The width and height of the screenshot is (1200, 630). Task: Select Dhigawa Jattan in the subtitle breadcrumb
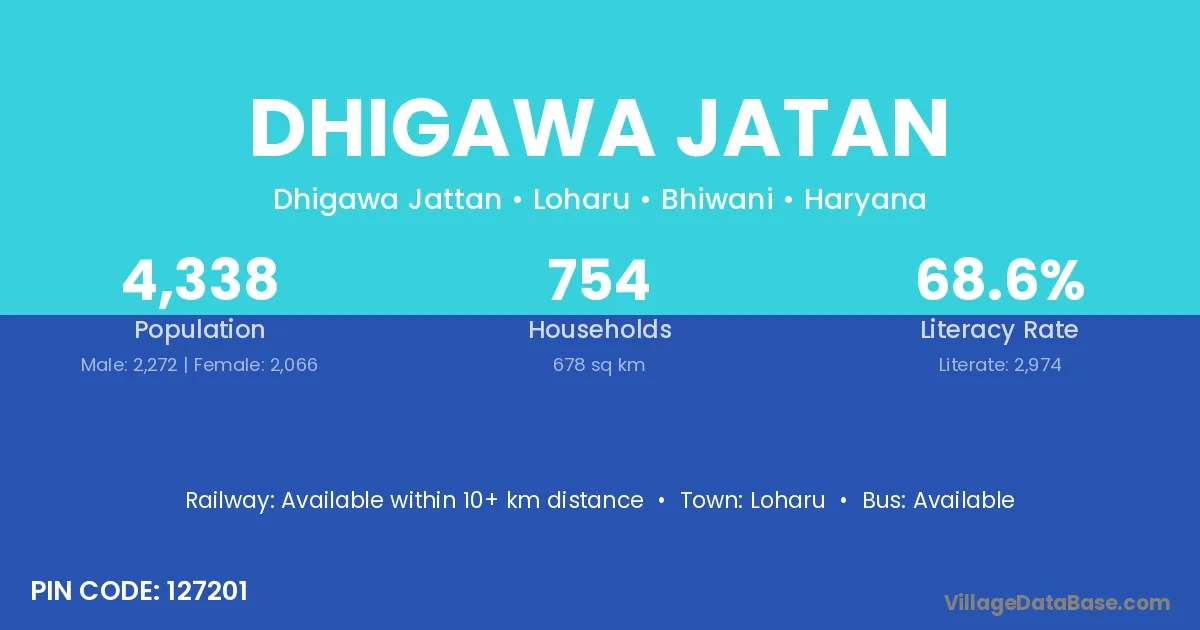pyautogui.click(x=387, y=200)
